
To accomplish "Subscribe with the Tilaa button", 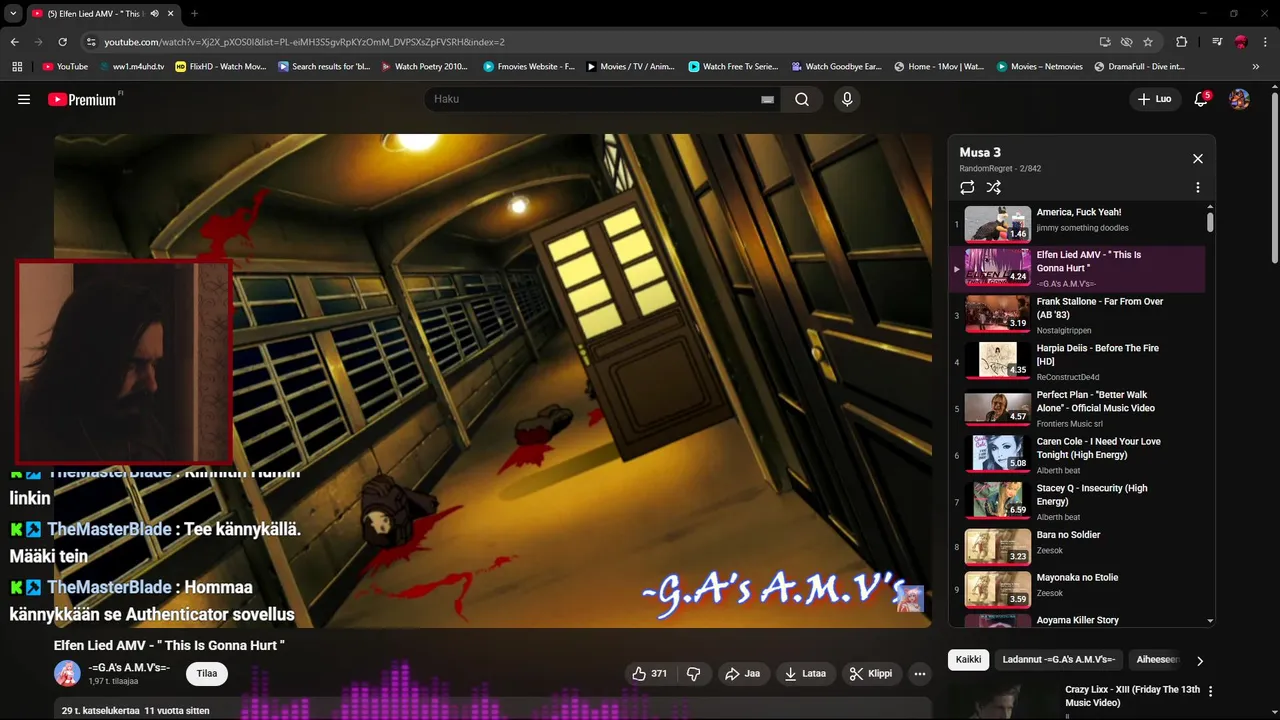I will tap(207, 673).
